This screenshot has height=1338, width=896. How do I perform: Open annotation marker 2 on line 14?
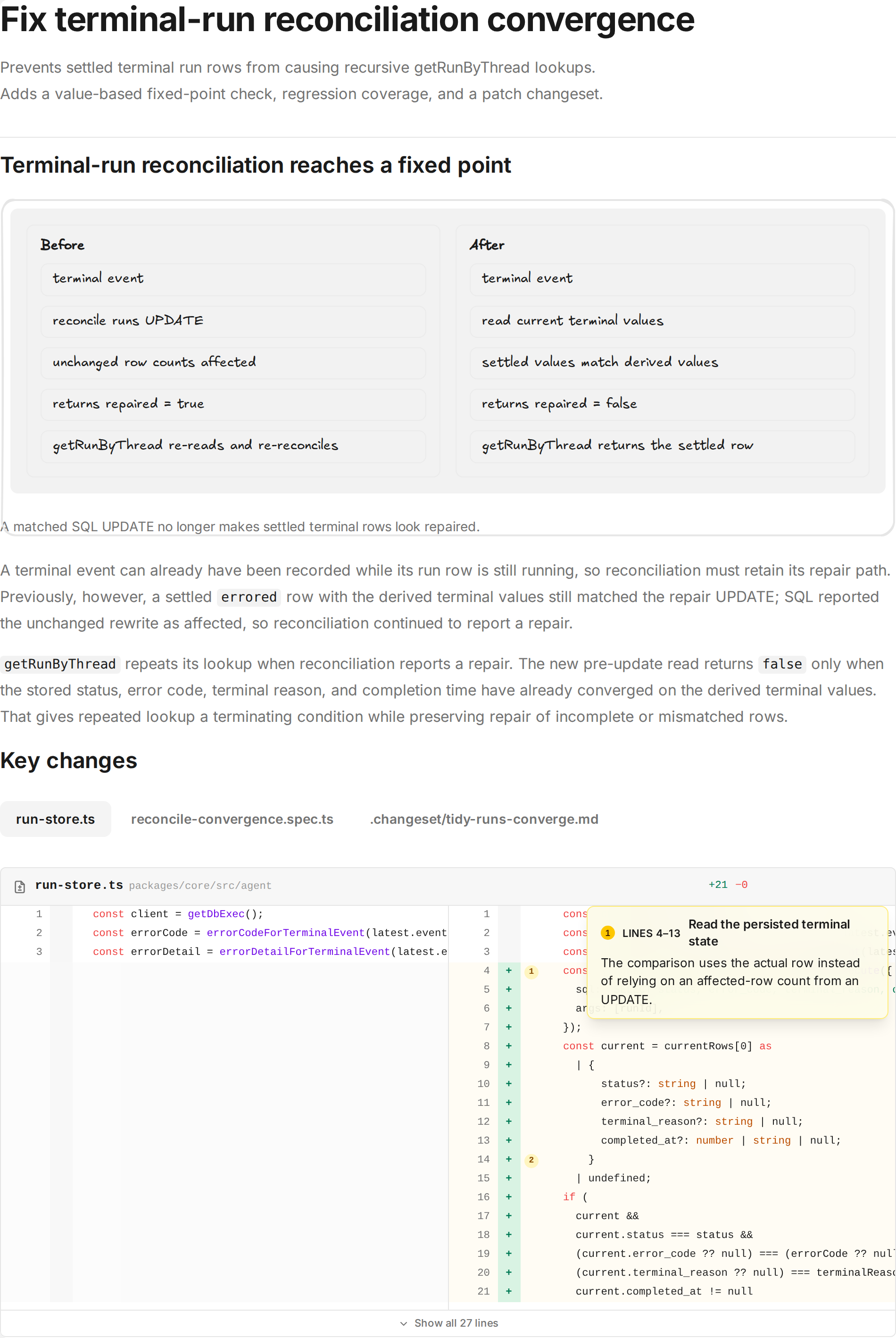[531, 1160]
